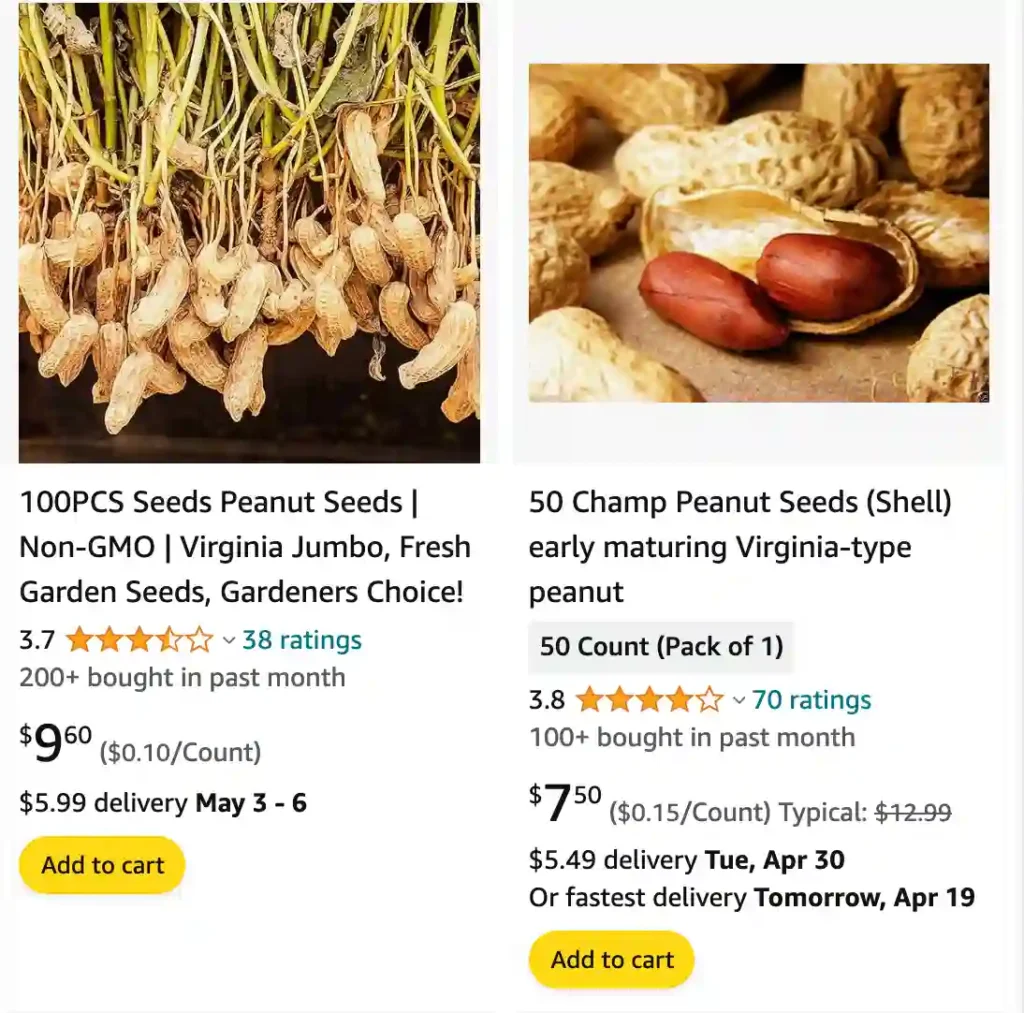Click the 3.8 star rating icons
Screen dimensions: 1024x1013
click(649, 700)
